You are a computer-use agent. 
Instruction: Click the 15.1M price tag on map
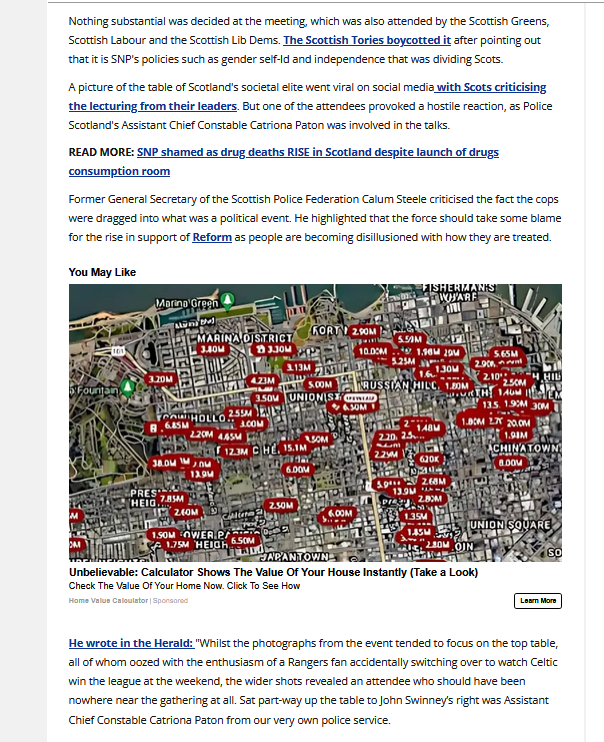click(x=295, y=447)
